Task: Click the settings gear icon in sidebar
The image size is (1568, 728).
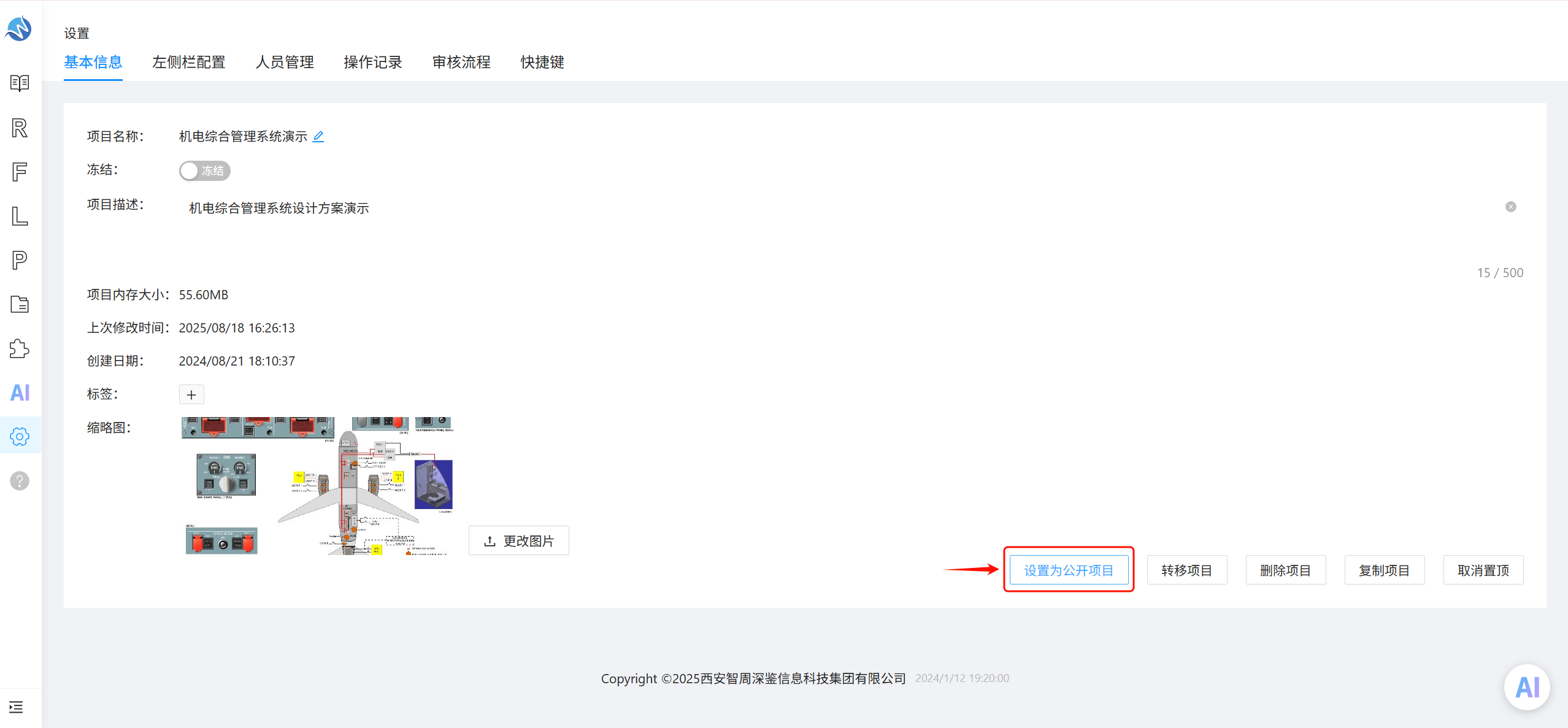Action: [20, 437]
